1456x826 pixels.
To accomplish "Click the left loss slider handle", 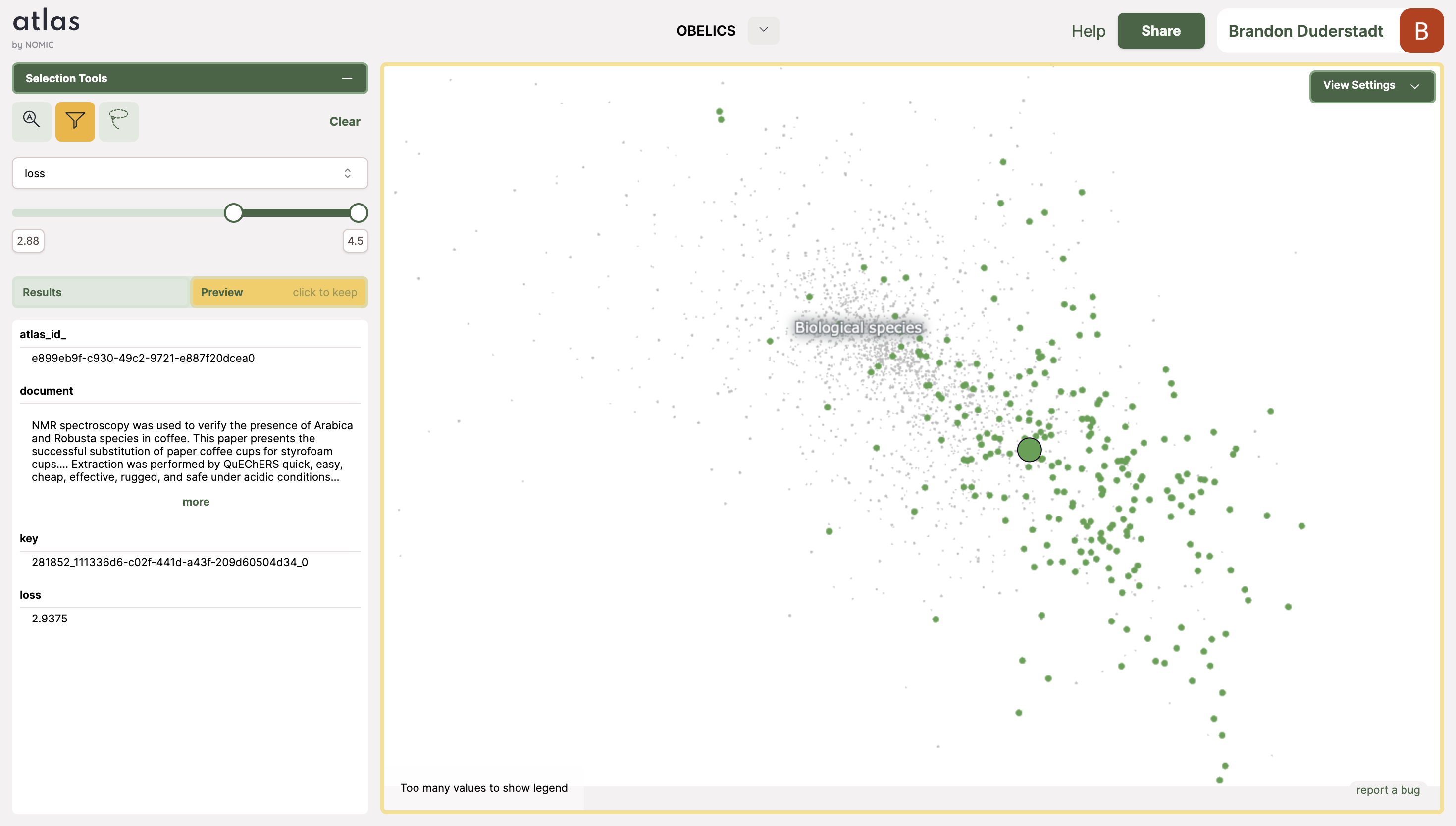I will coord(233,213).
